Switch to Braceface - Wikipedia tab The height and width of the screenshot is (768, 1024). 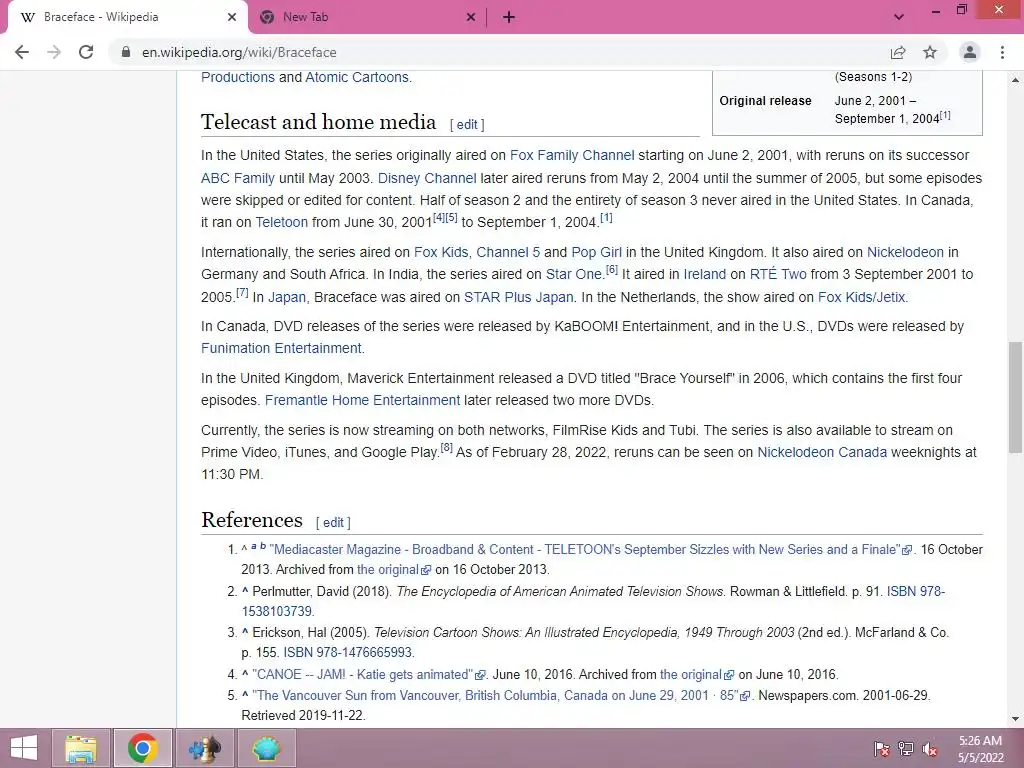point(127,17)
